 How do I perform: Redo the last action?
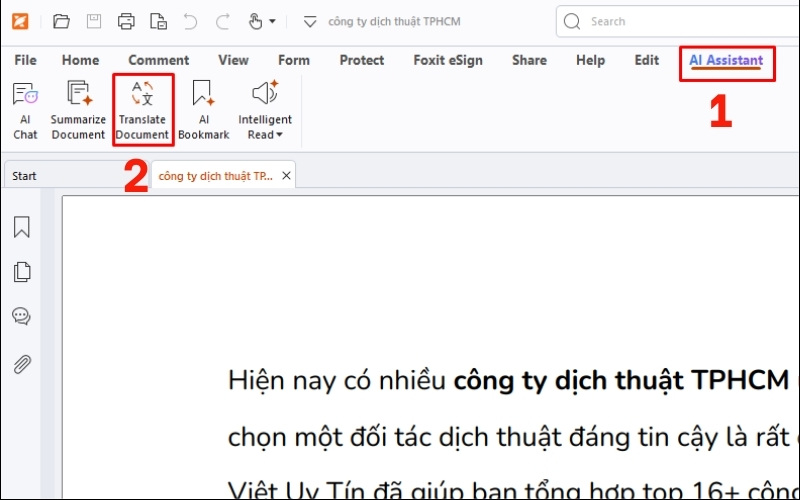223,21
